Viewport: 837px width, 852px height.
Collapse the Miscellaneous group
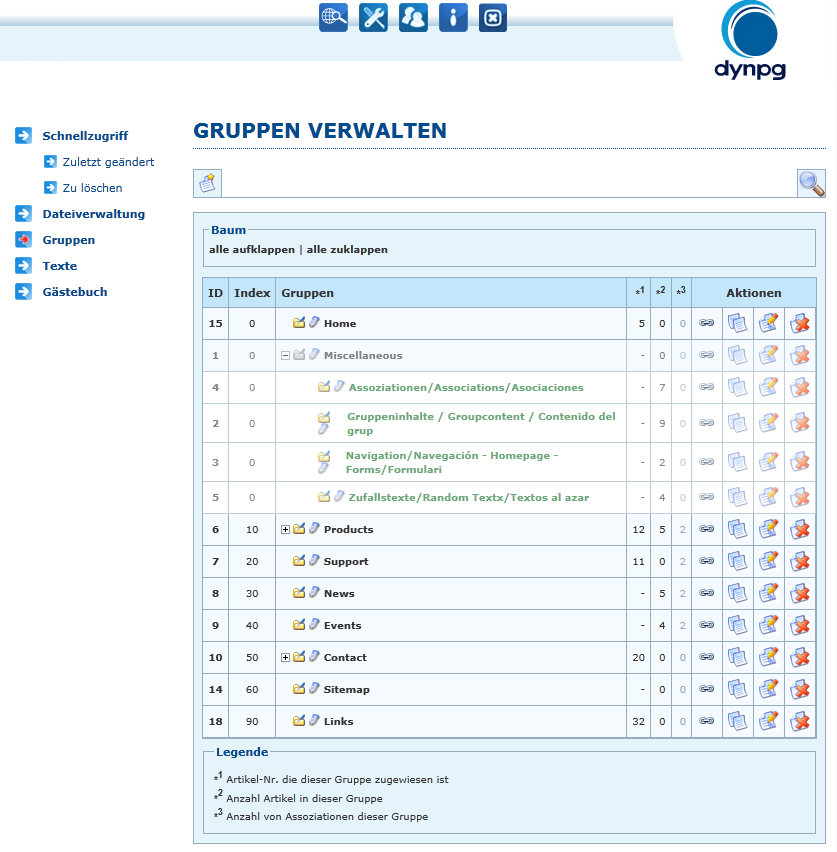point(285,356)
